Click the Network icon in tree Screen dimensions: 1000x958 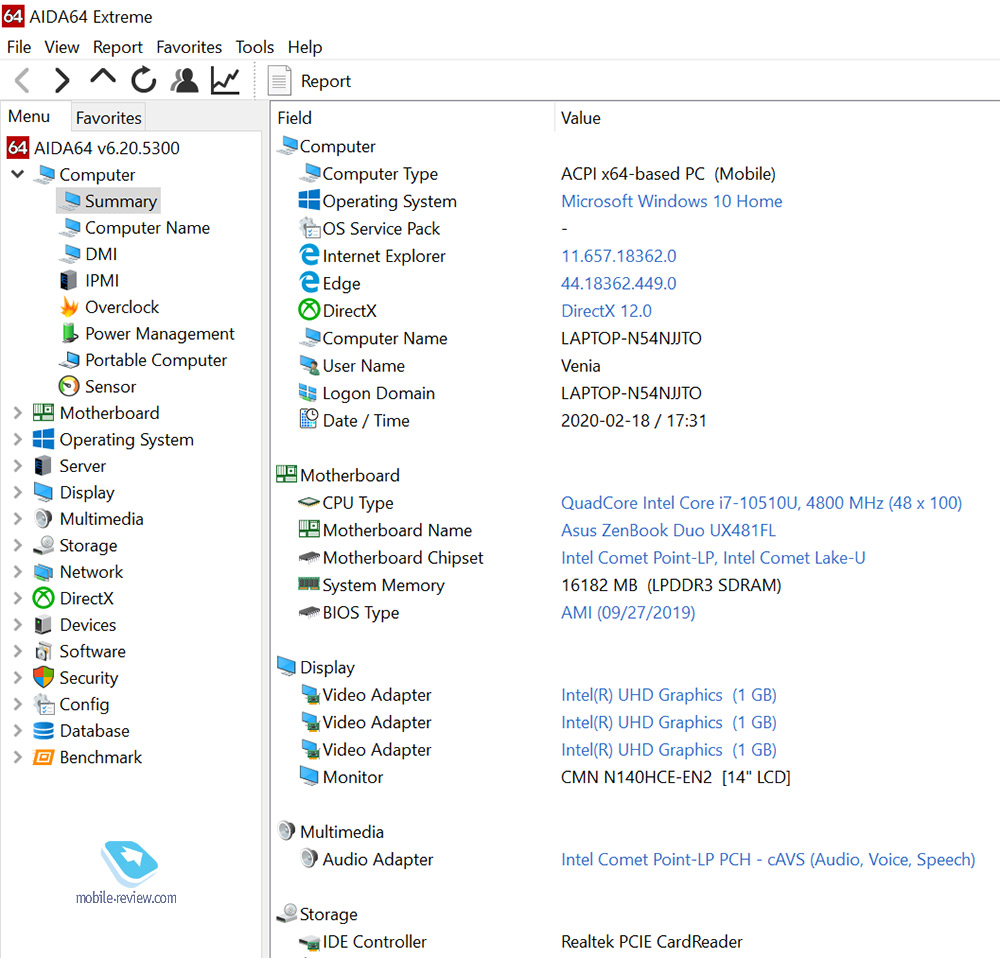click(43, 572)
